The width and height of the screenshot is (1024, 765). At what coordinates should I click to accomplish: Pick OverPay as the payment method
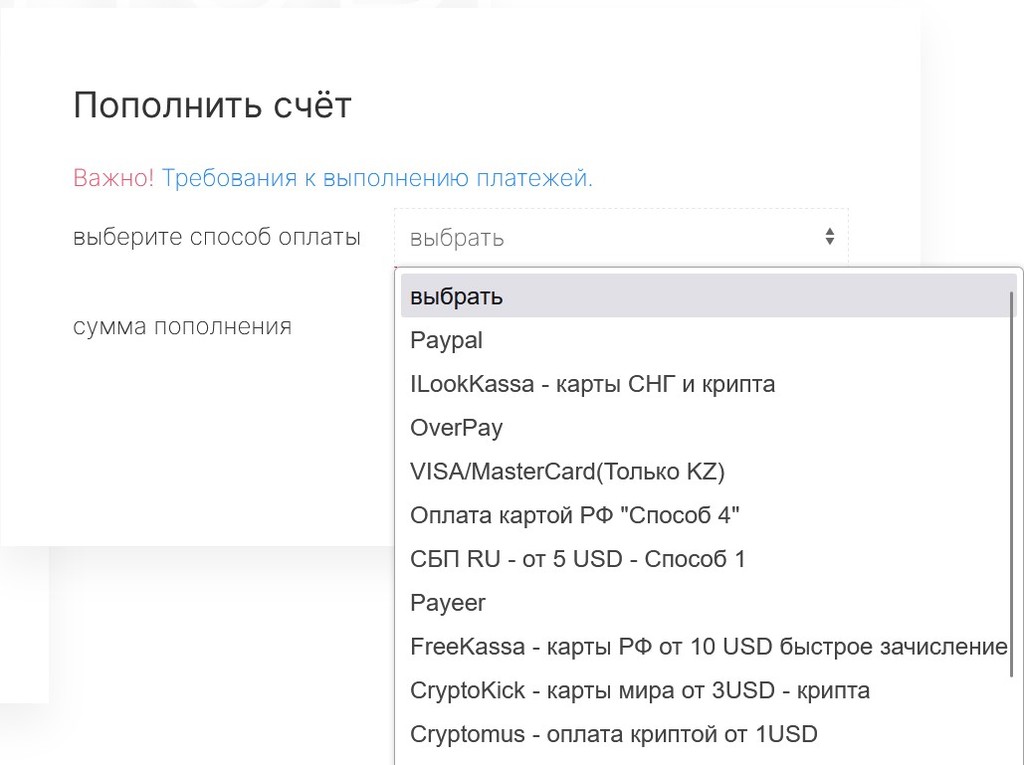point(456,428)
